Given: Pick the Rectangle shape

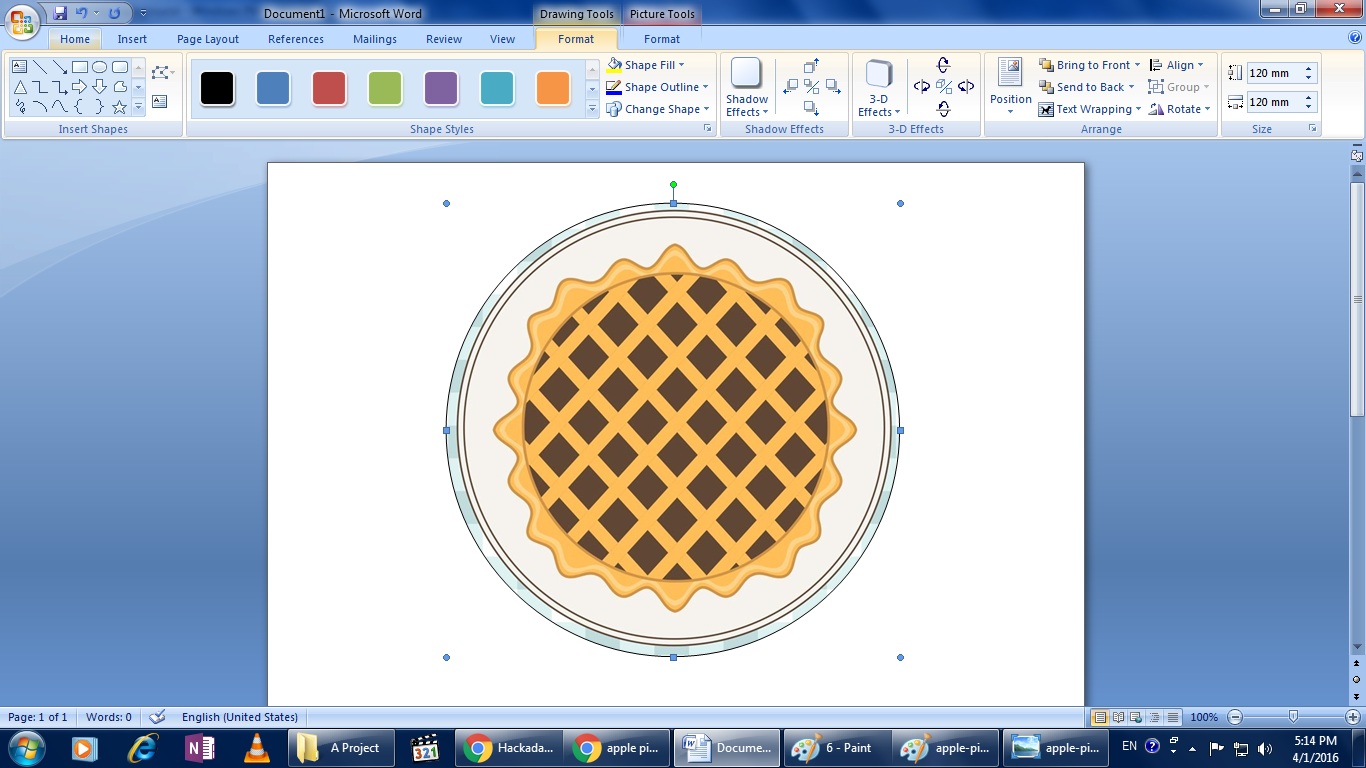Looking at the screenshot, I should [x=80, y=67].
